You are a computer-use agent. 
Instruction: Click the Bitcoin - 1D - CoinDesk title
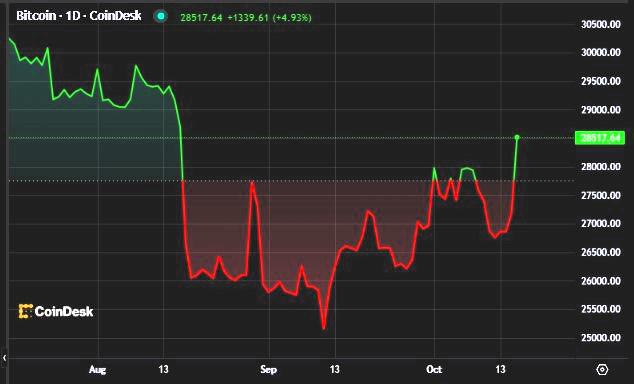coord(79,16)
